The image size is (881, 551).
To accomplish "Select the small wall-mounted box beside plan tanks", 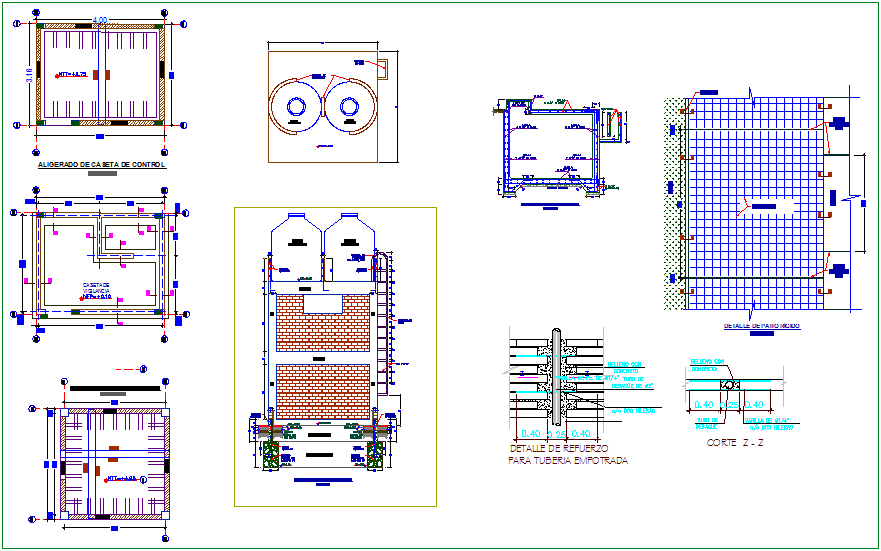I will 380,67.
